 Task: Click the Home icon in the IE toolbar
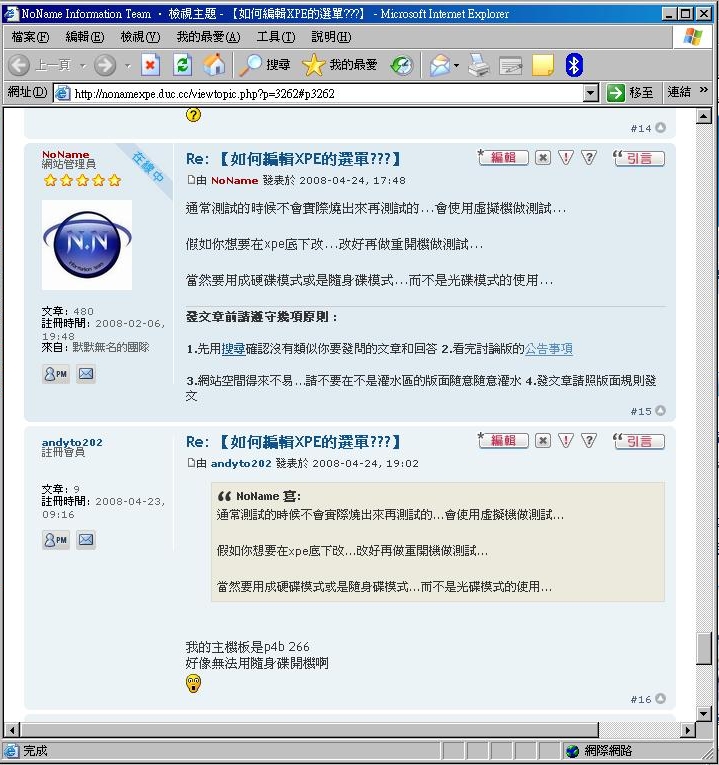pos(214,65)
